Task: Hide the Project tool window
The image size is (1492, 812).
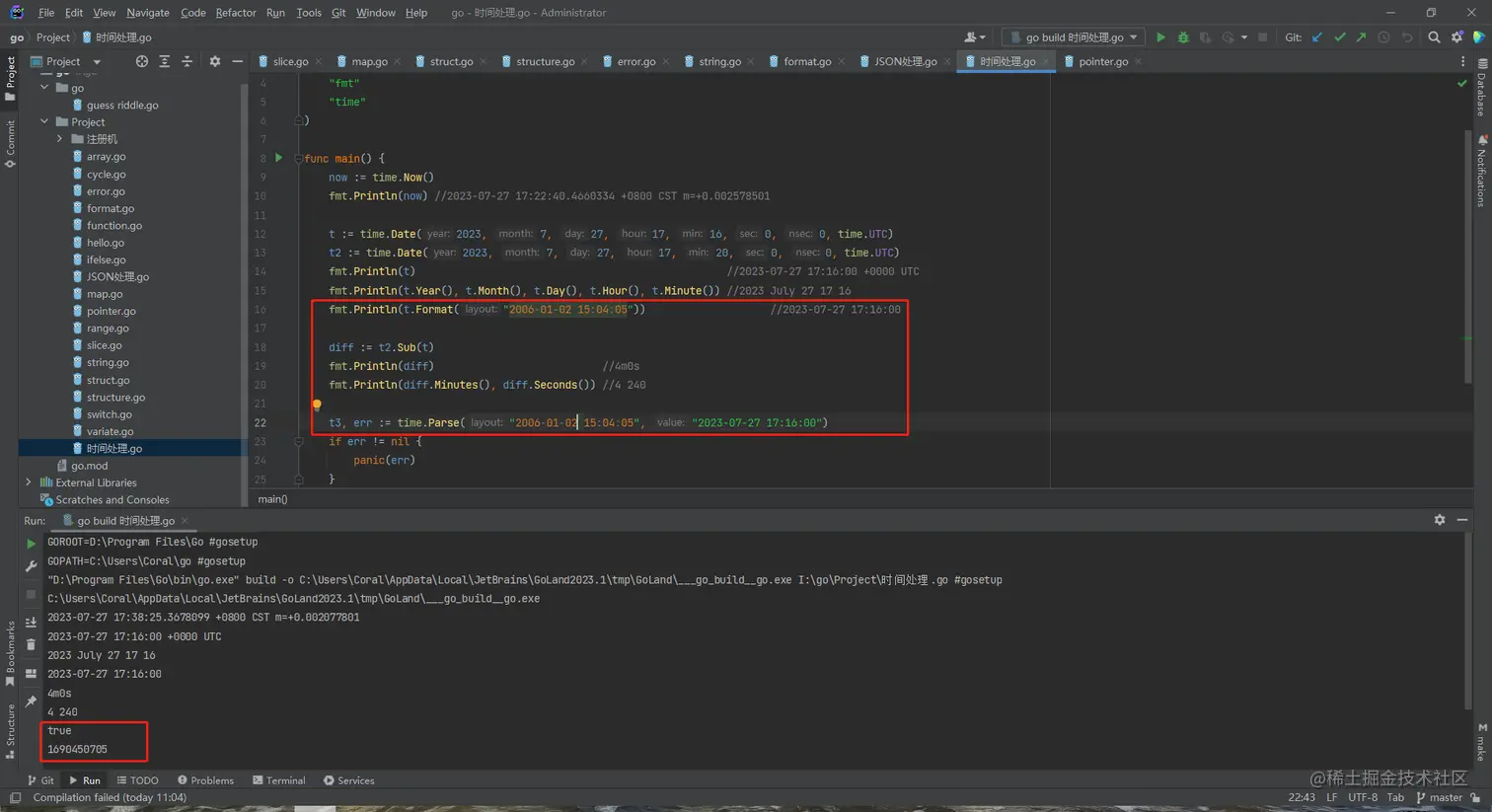Action: (237, 61)
